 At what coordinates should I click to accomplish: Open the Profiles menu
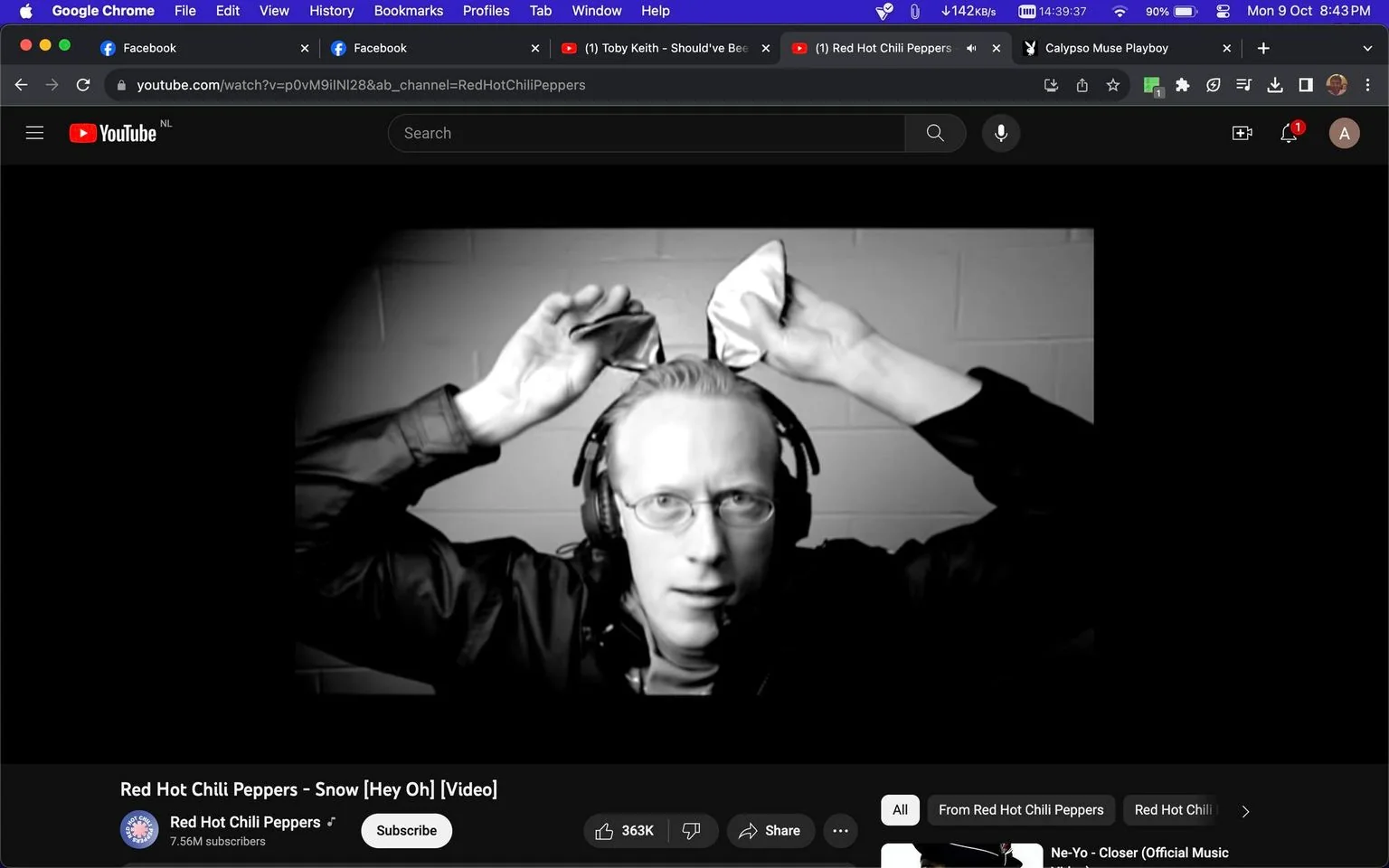coord(486,11)
